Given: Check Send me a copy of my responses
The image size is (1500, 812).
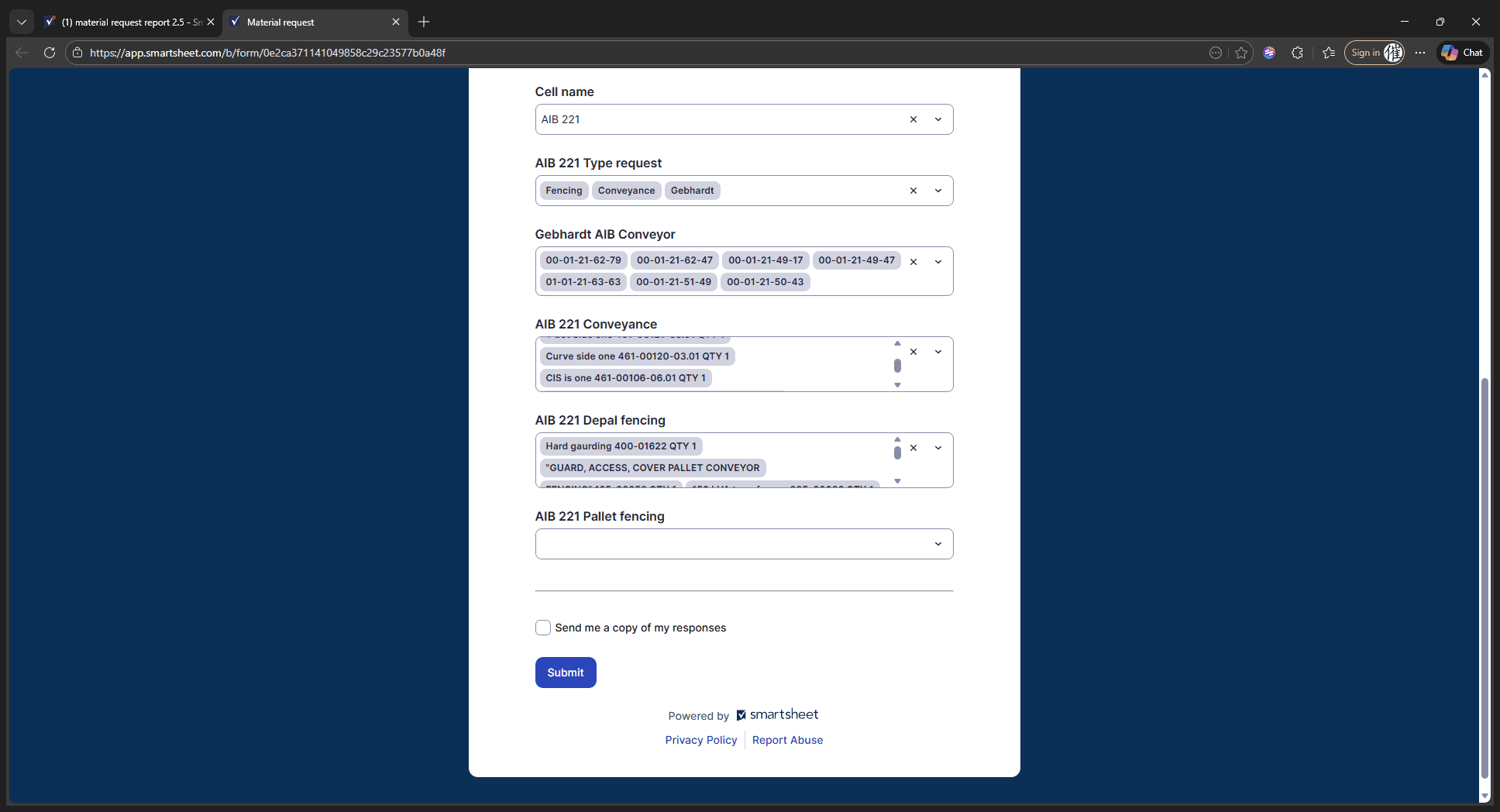Looking at the screenshot, I should (543, 628).
